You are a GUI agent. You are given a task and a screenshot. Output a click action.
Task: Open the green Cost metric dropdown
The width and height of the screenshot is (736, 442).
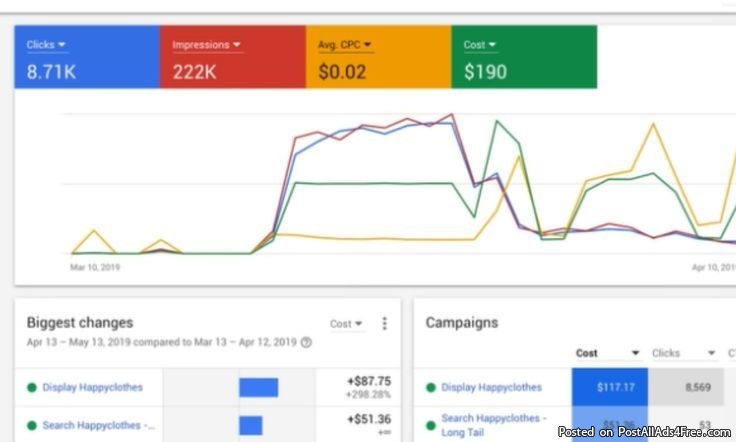(480, 45)
